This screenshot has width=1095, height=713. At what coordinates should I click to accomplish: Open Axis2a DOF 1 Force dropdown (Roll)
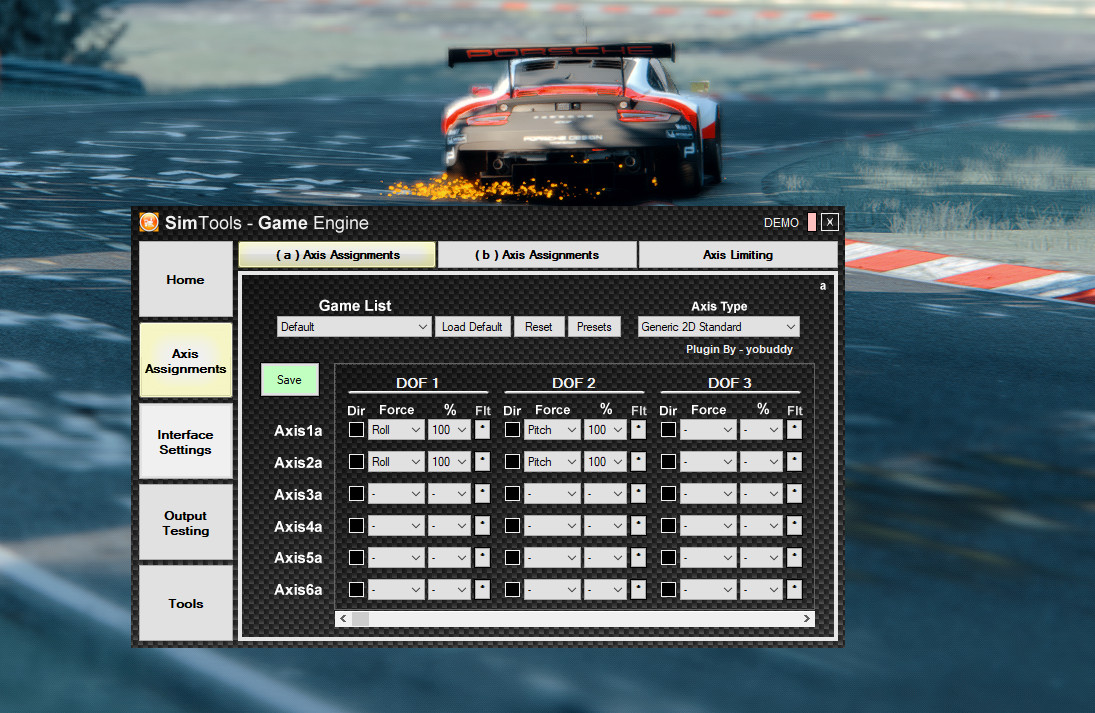click(x=396, y=462)
